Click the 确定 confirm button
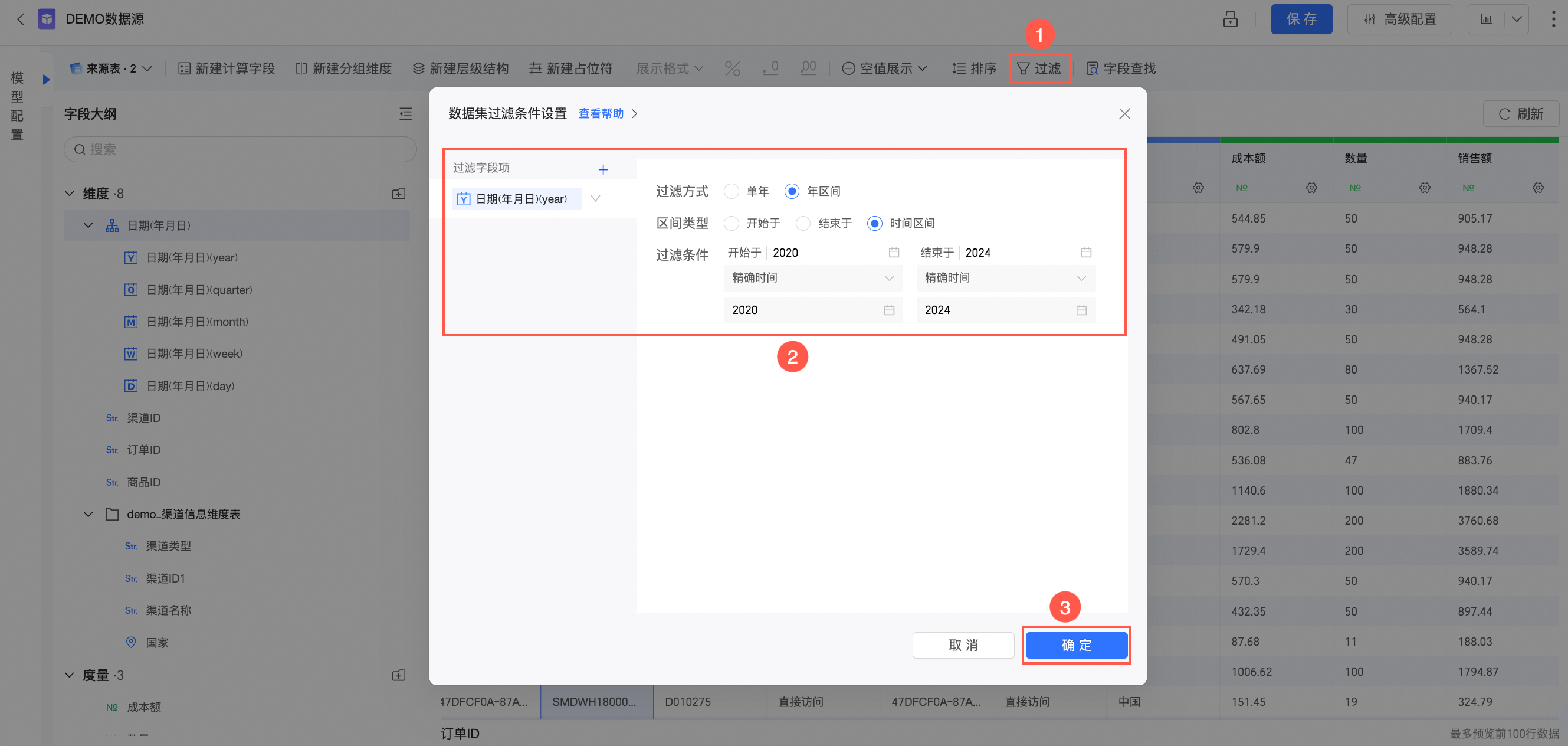Image resolution: width=1568 pixels, height=746 pixels. pyautogui.click(x=1075, y=645)
